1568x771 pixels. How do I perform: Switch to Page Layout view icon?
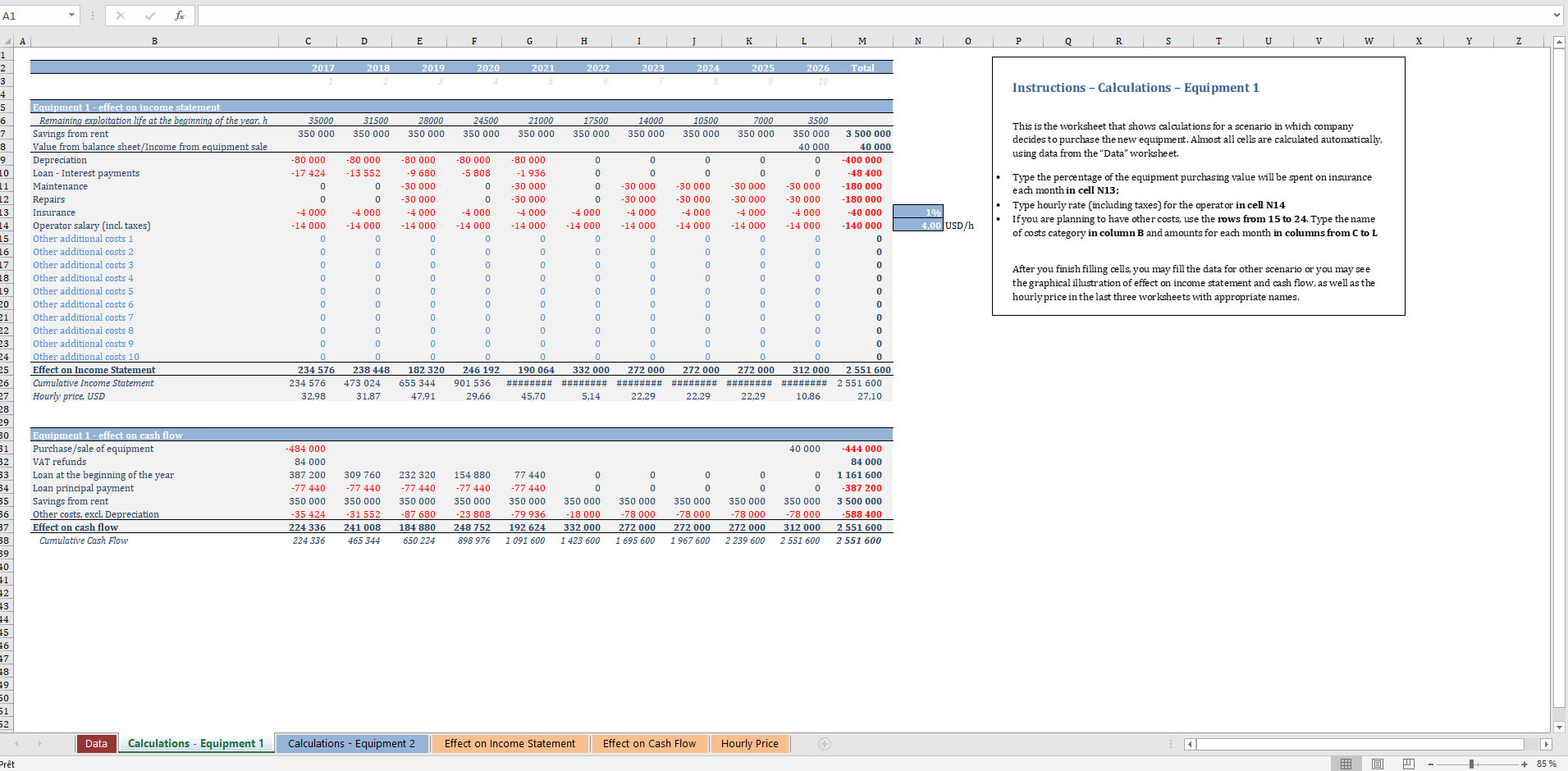coord(1378,764)
